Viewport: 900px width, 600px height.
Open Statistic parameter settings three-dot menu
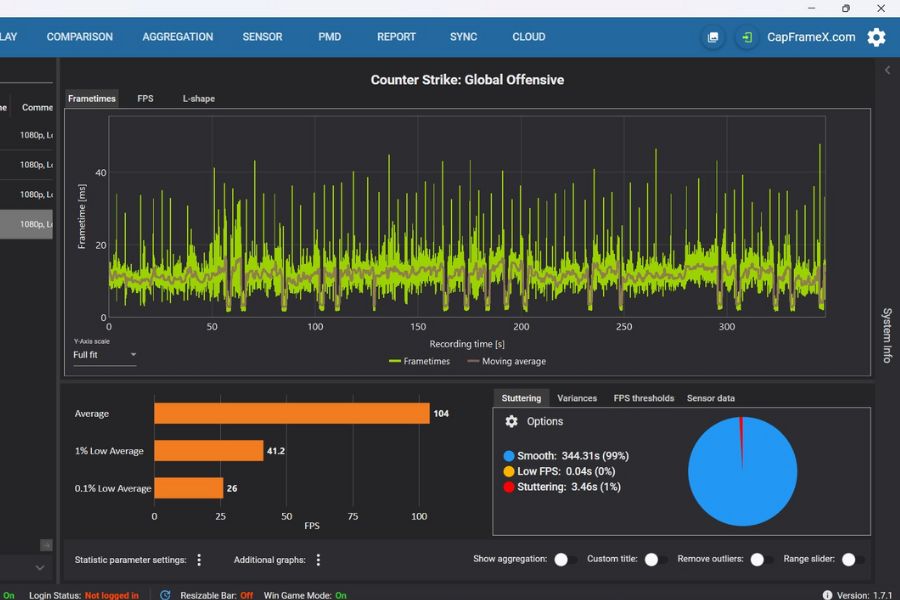click(199, 560)
